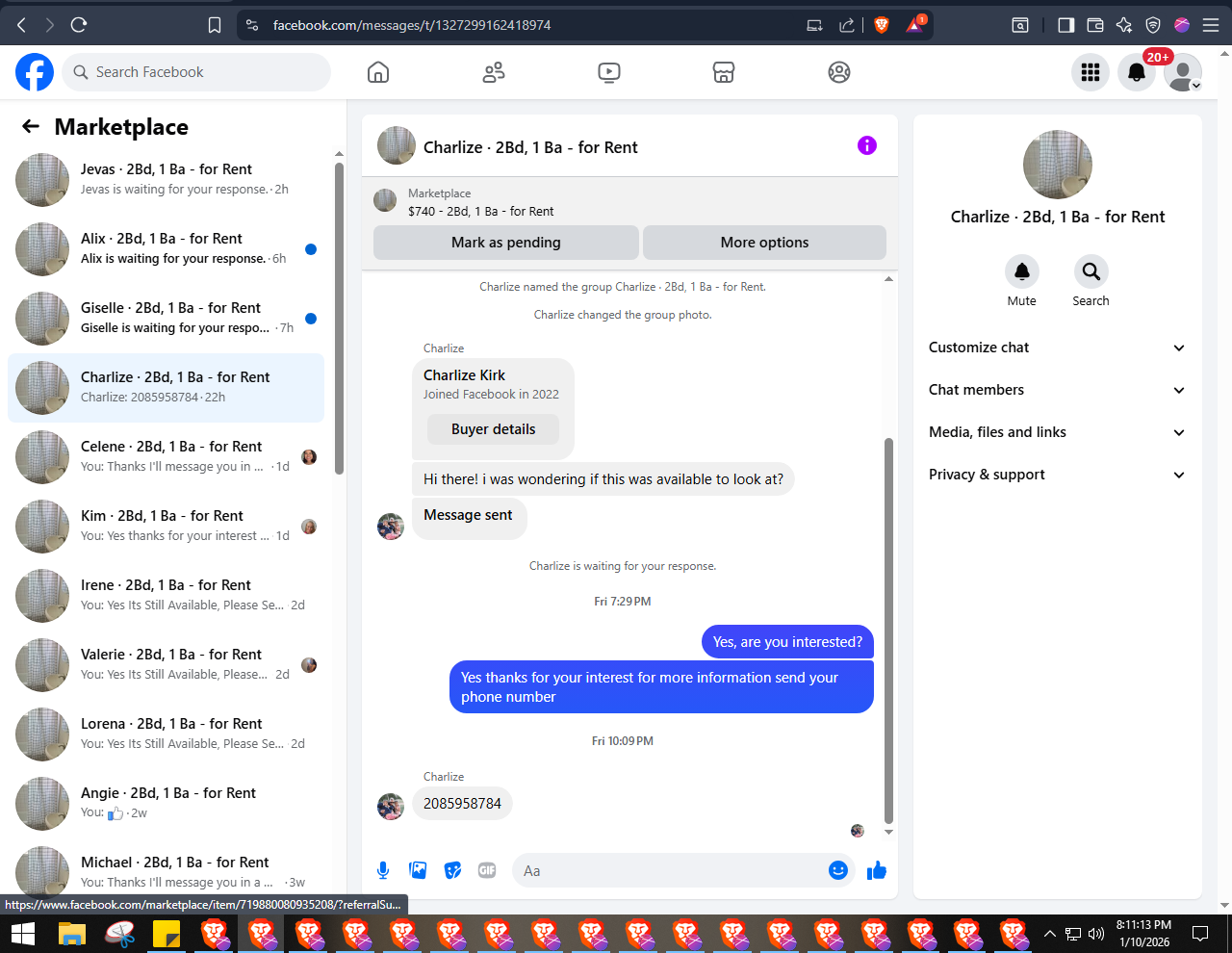
Task: Open Irene conversation
Action: pos(166,596)
